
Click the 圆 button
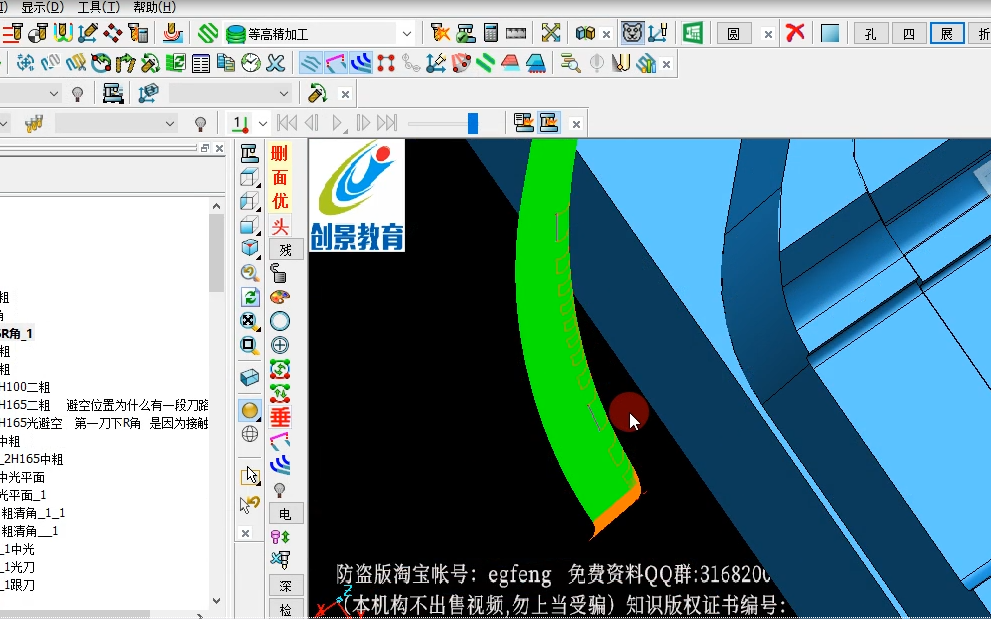[x=734, y=34]
